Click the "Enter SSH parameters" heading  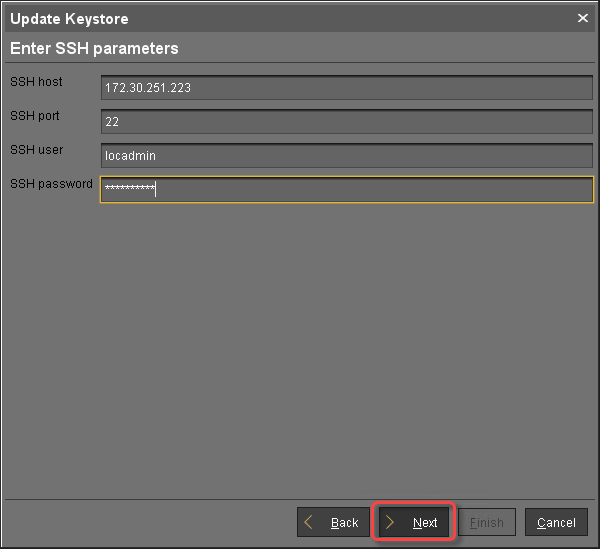94,48
